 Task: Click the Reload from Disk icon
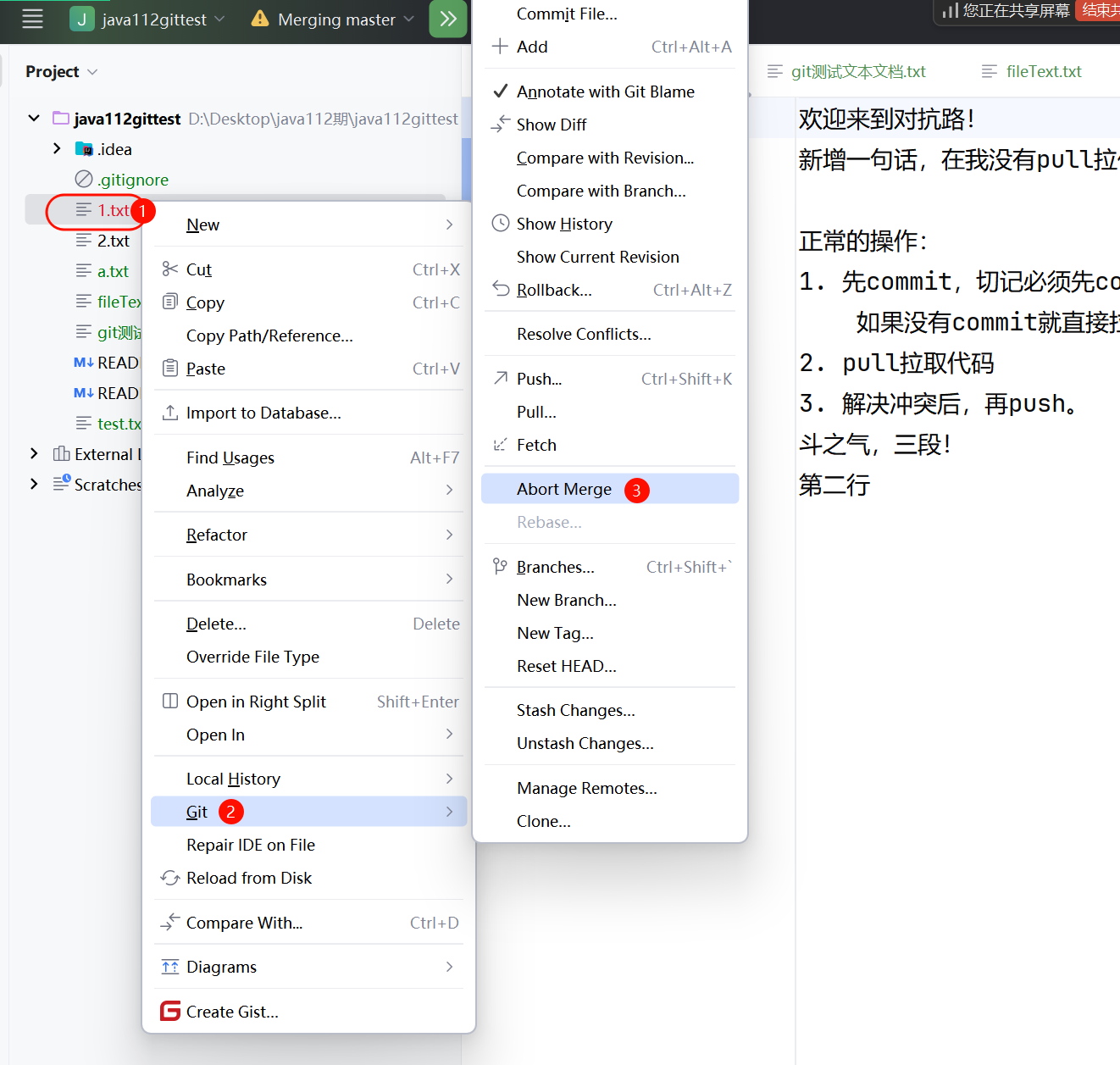click(x=170, y=878)
